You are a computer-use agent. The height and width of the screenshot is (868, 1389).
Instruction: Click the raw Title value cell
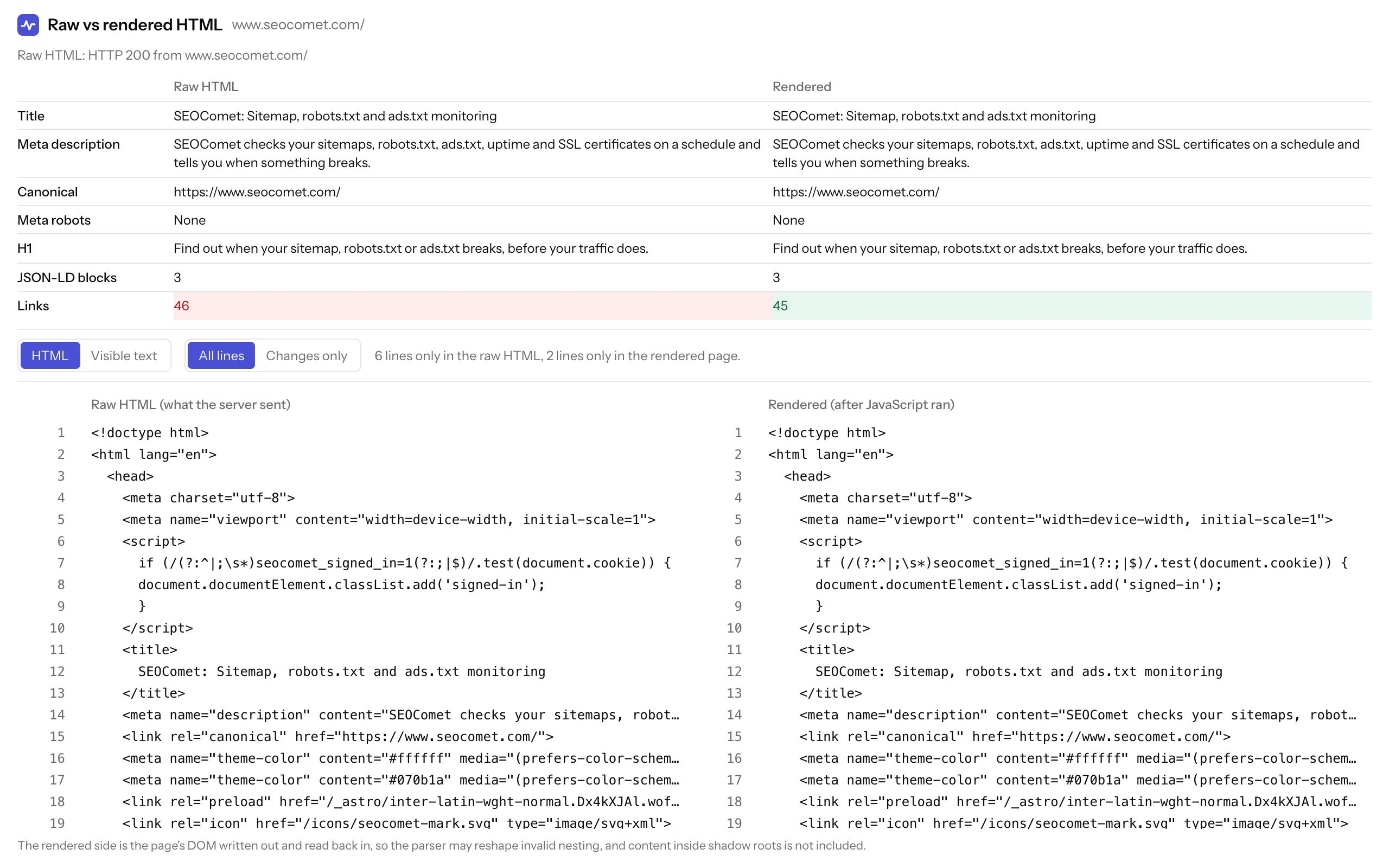[335, 116]
